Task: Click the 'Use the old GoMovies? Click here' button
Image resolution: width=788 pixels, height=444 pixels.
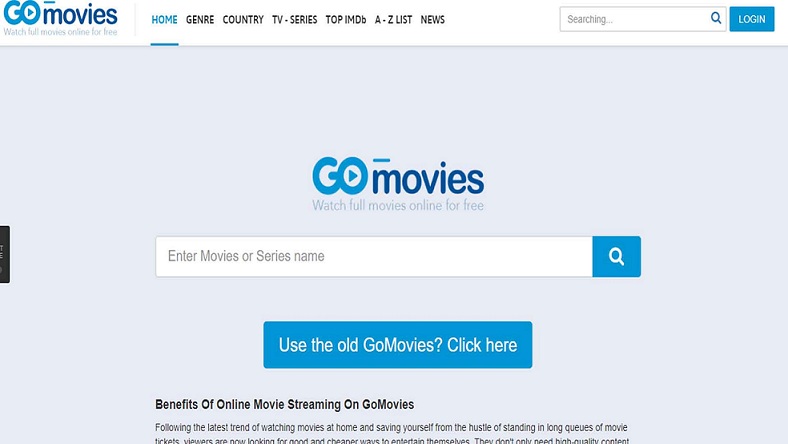Action: point(398,345)
